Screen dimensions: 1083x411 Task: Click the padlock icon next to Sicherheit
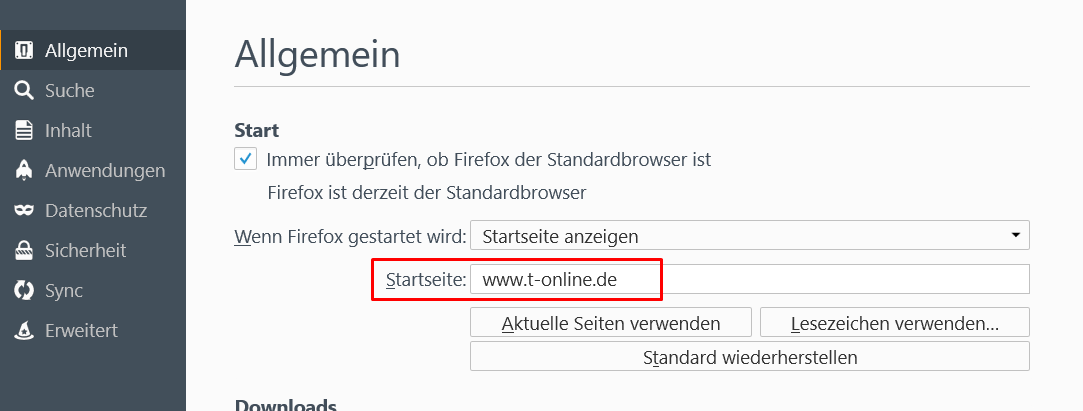pos(23,250)
